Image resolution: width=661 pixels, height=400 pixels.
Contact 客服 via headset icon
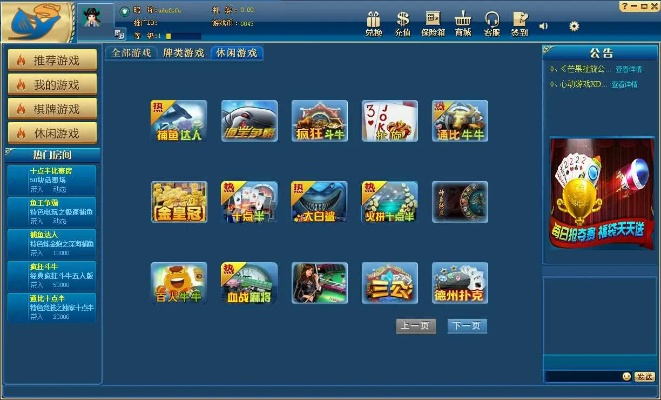(x=491, y=22)
